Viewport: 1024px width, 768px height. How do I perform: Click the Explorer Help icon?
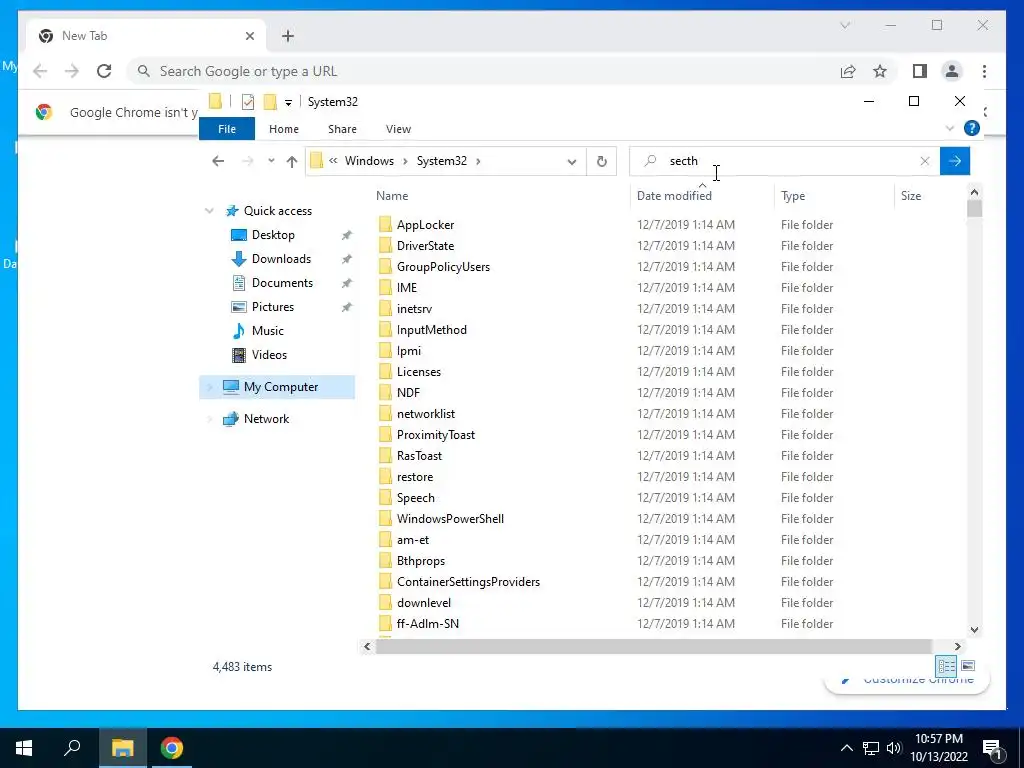971,129
